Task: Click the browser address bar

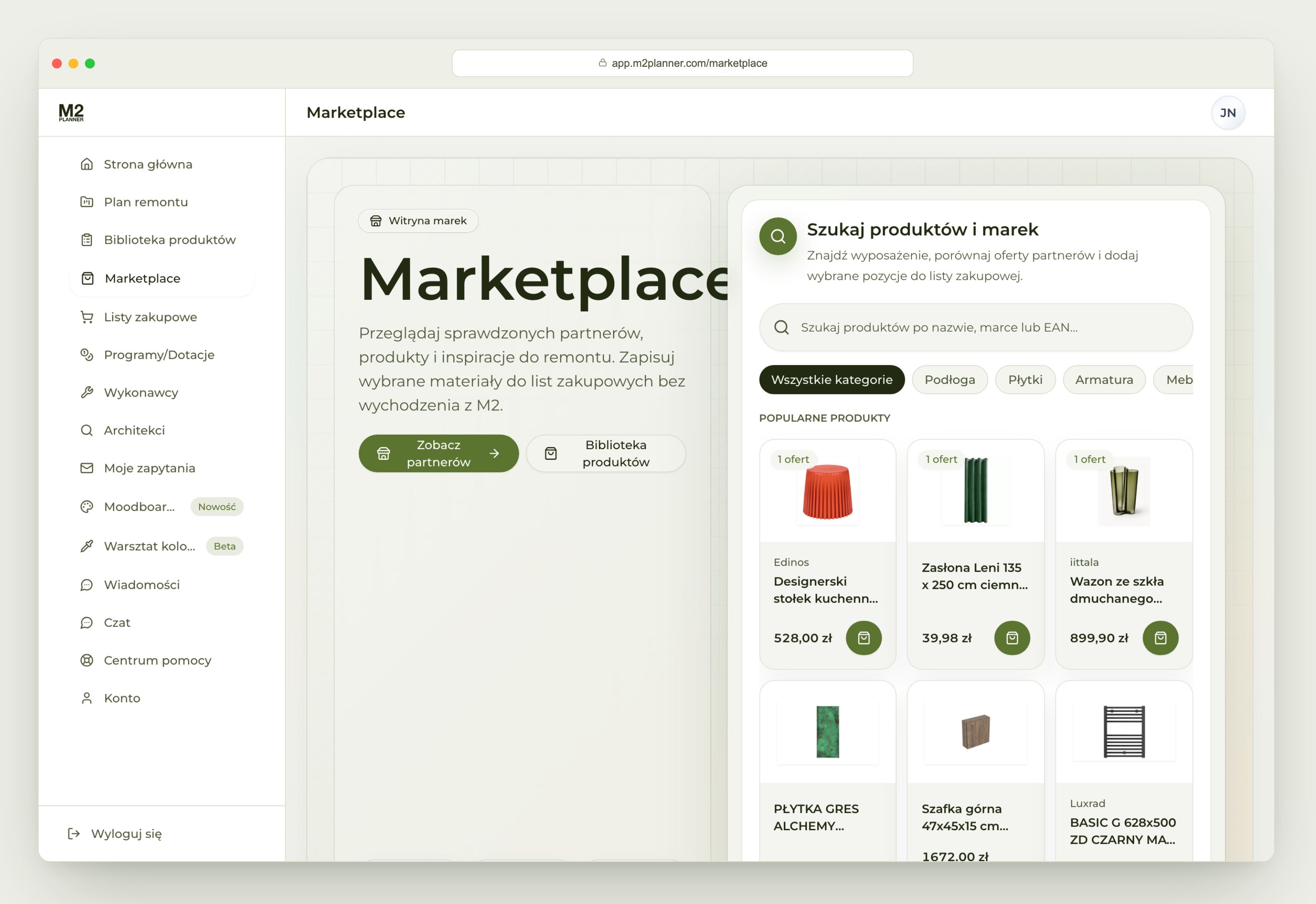Action: pyautogui.click(x=682, y=63)
